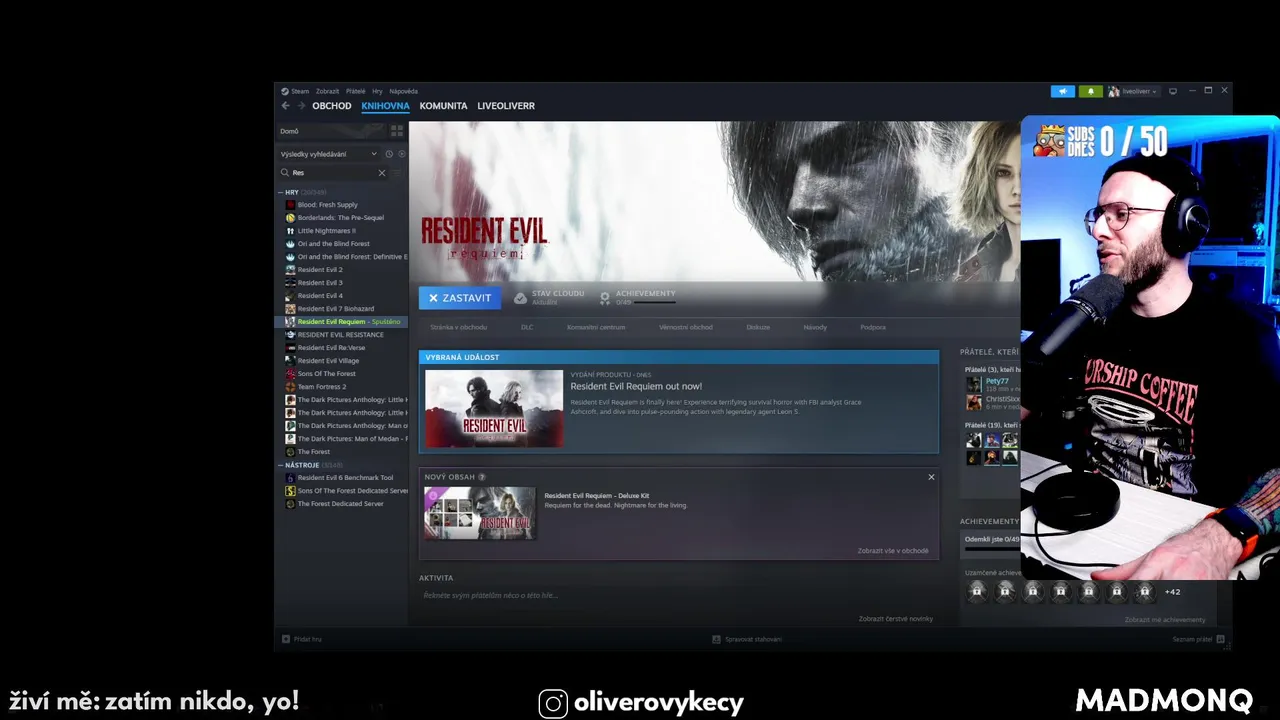
Task: Open the Podpora link
Action: (x=873, y=327)
